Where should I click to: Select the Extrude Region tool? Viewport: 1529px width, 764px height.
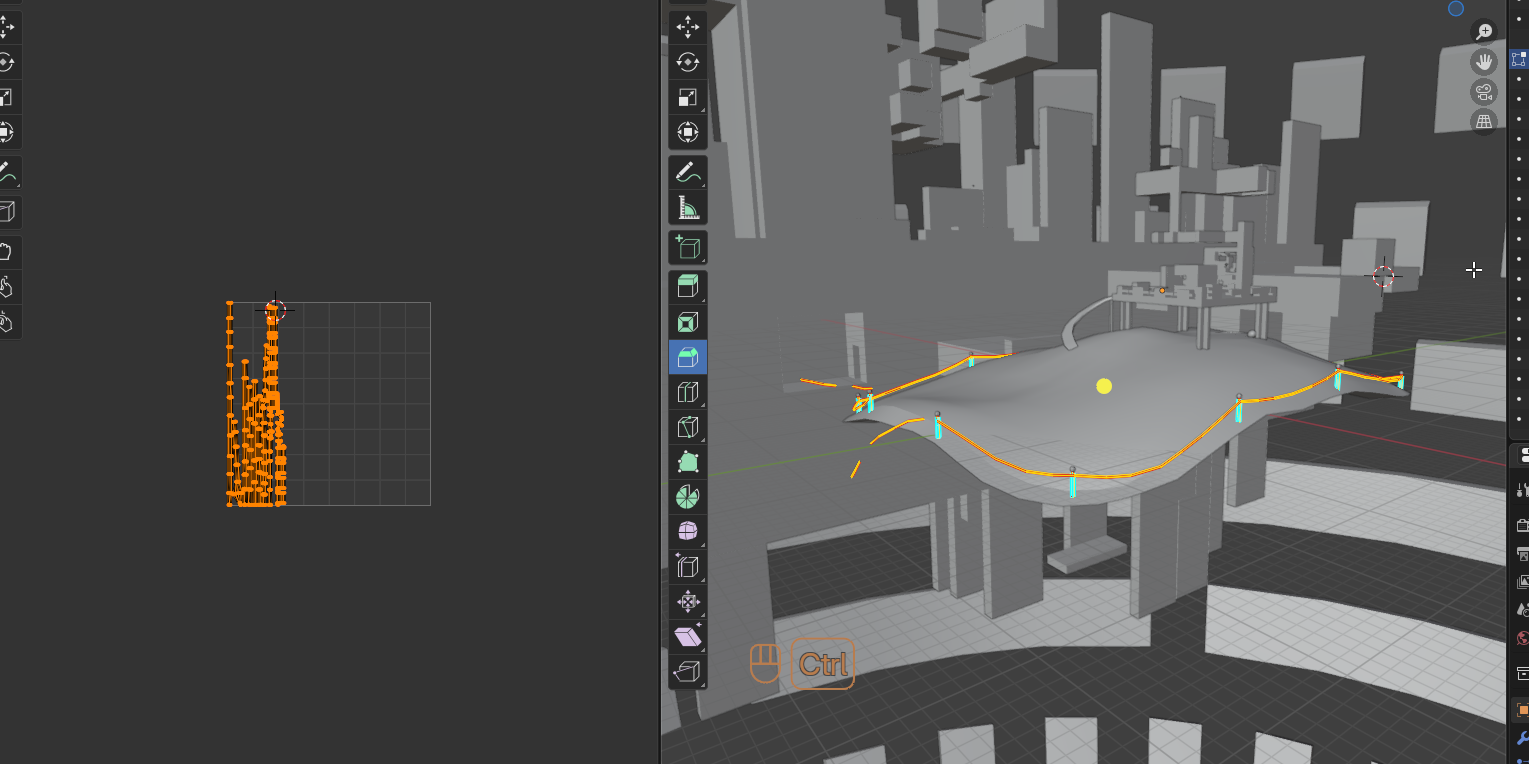(x=688, y=286)
